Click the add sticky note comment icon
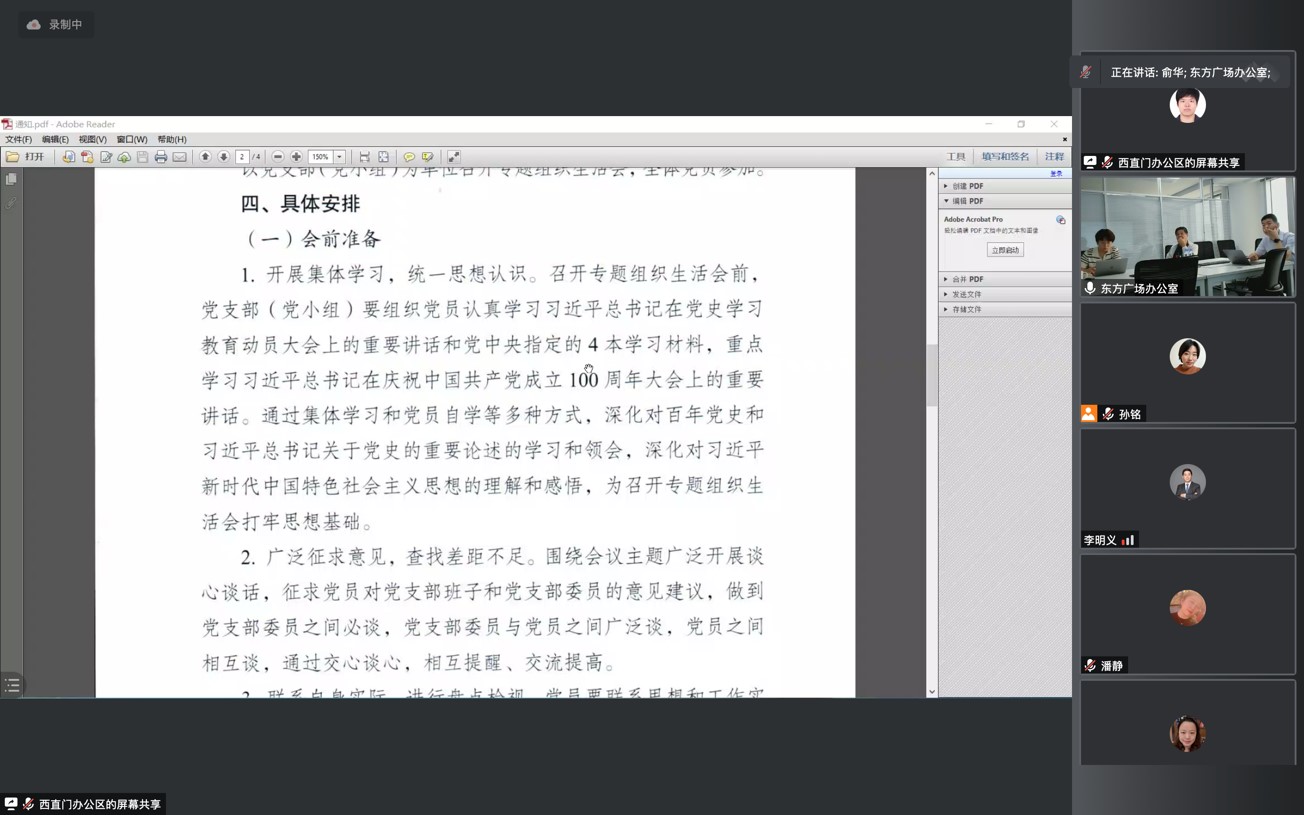This screenshot has width=1304, height=815. 409,157
